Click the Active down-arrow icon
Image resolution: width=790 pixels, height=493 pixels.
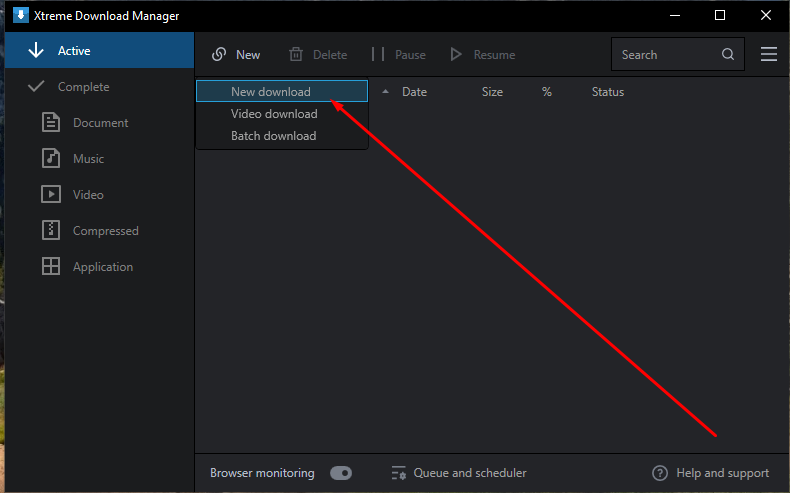[36, 50]
